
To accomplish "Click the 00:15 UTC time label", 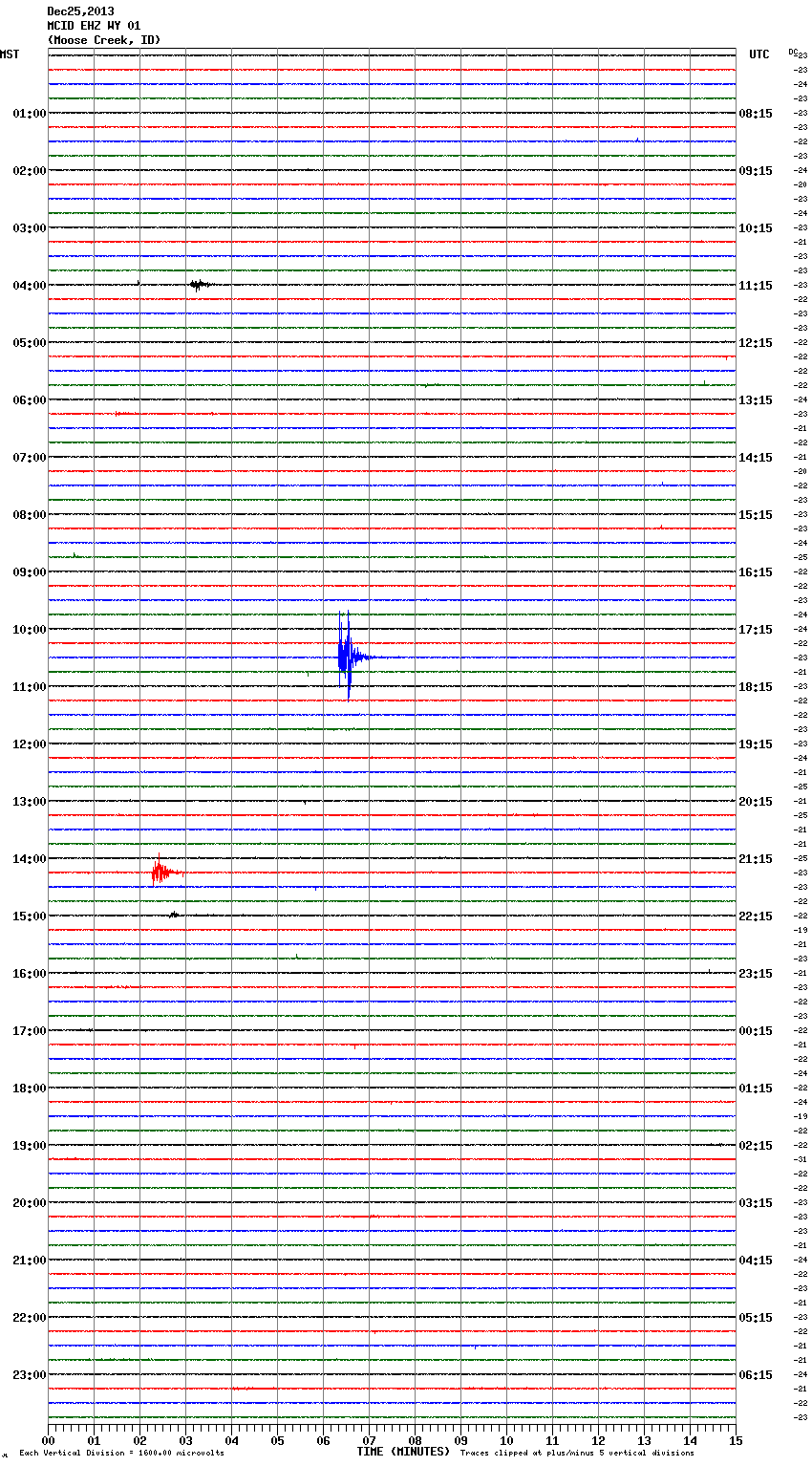I will point(756,1031).
